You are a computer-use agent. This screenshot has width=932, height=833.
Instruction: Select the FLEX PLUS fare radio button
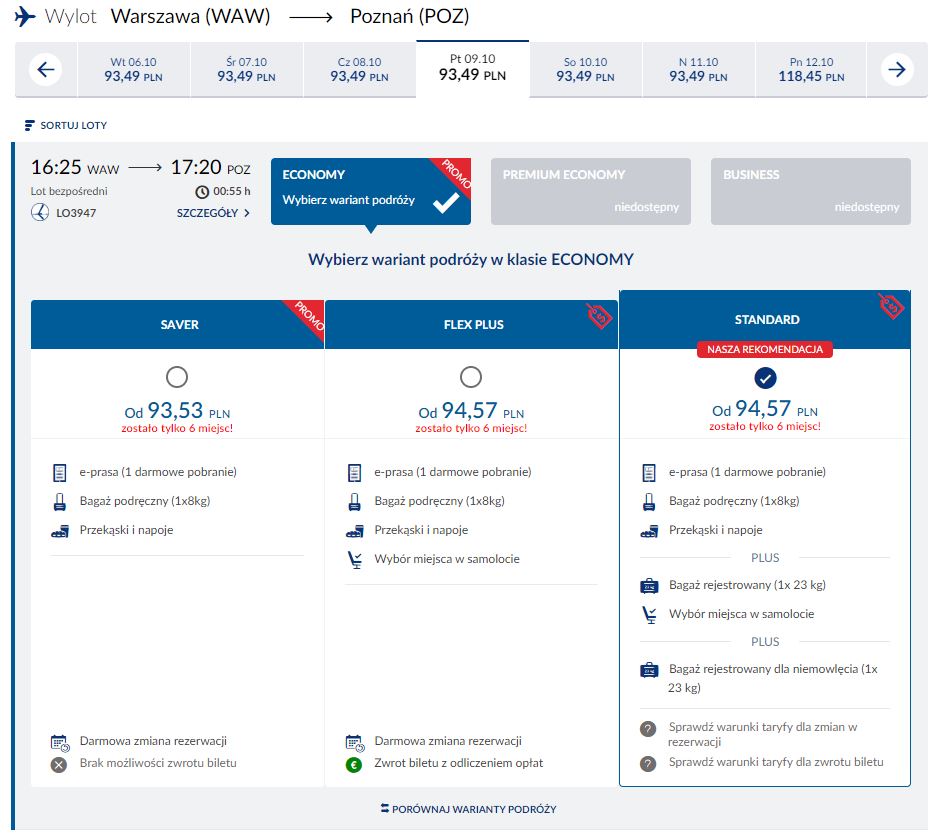point(471,377)
